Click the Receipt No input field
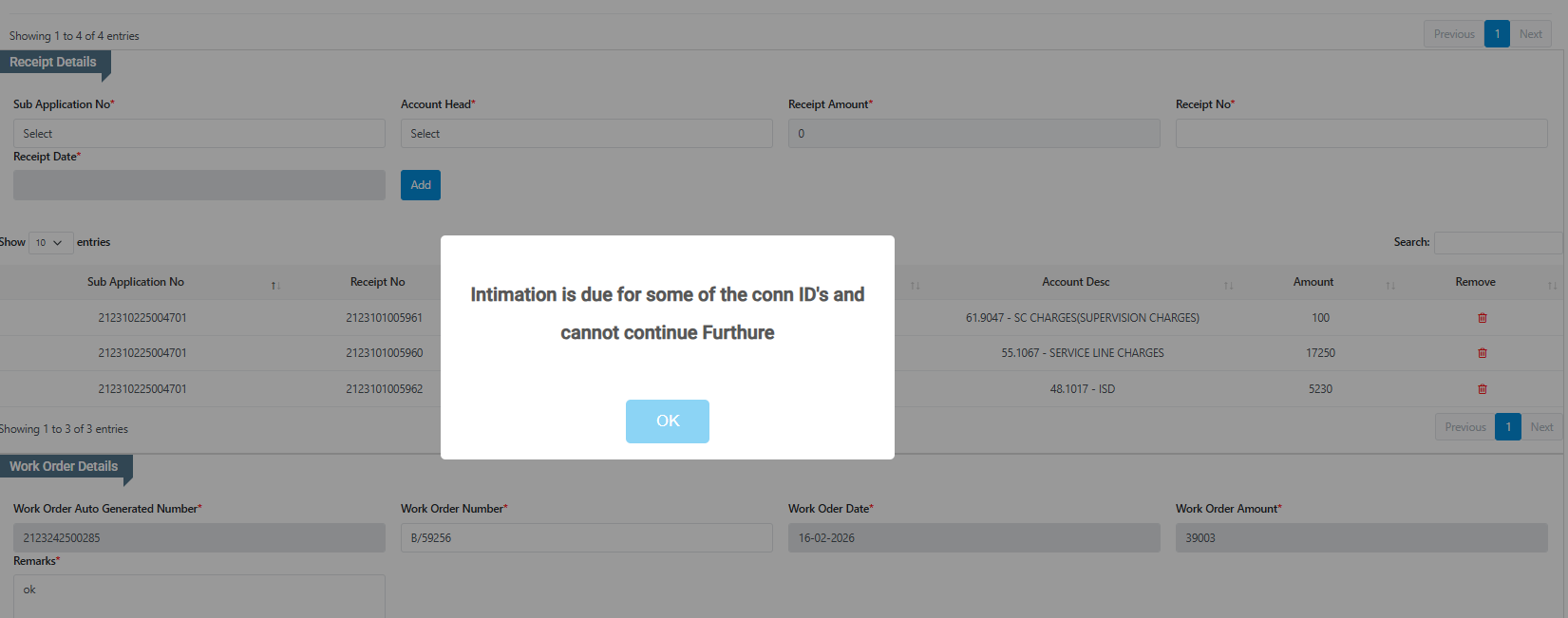 [1361, 134]
